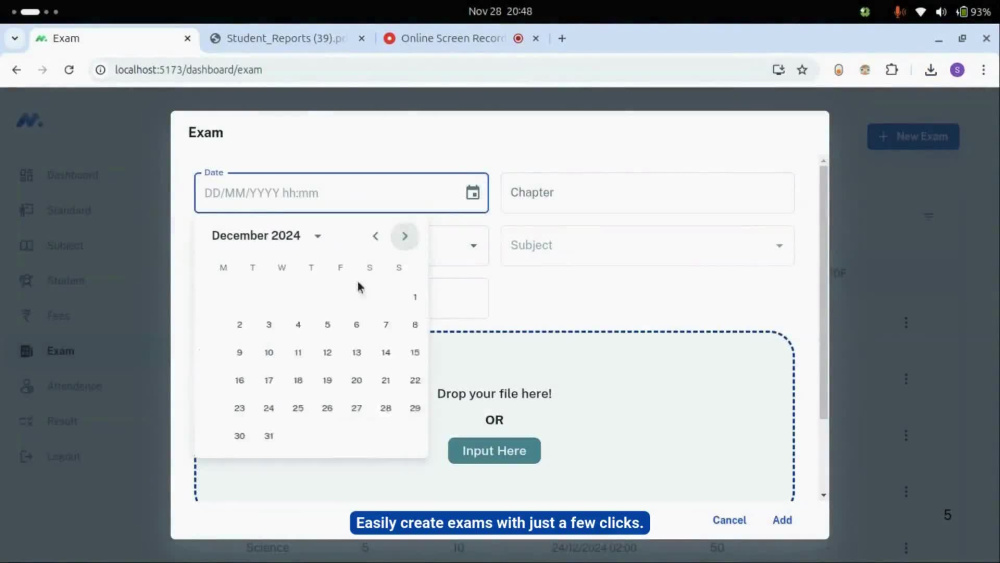Click the Chapter input field
The image size is (1000, 563).
pyautogui.click(x=647, y=193)
